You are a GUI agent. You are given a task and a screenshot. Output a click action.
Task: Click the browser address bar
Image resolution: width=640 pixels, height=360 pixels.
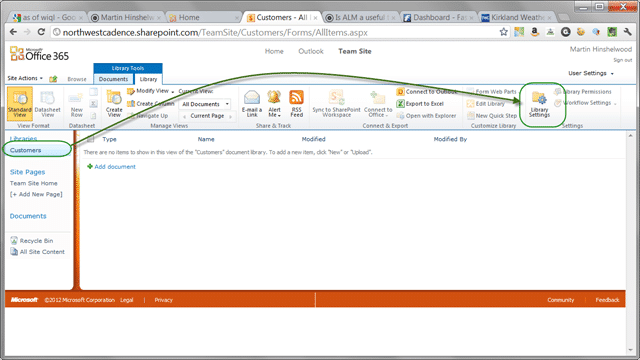(x=273, y=32)
